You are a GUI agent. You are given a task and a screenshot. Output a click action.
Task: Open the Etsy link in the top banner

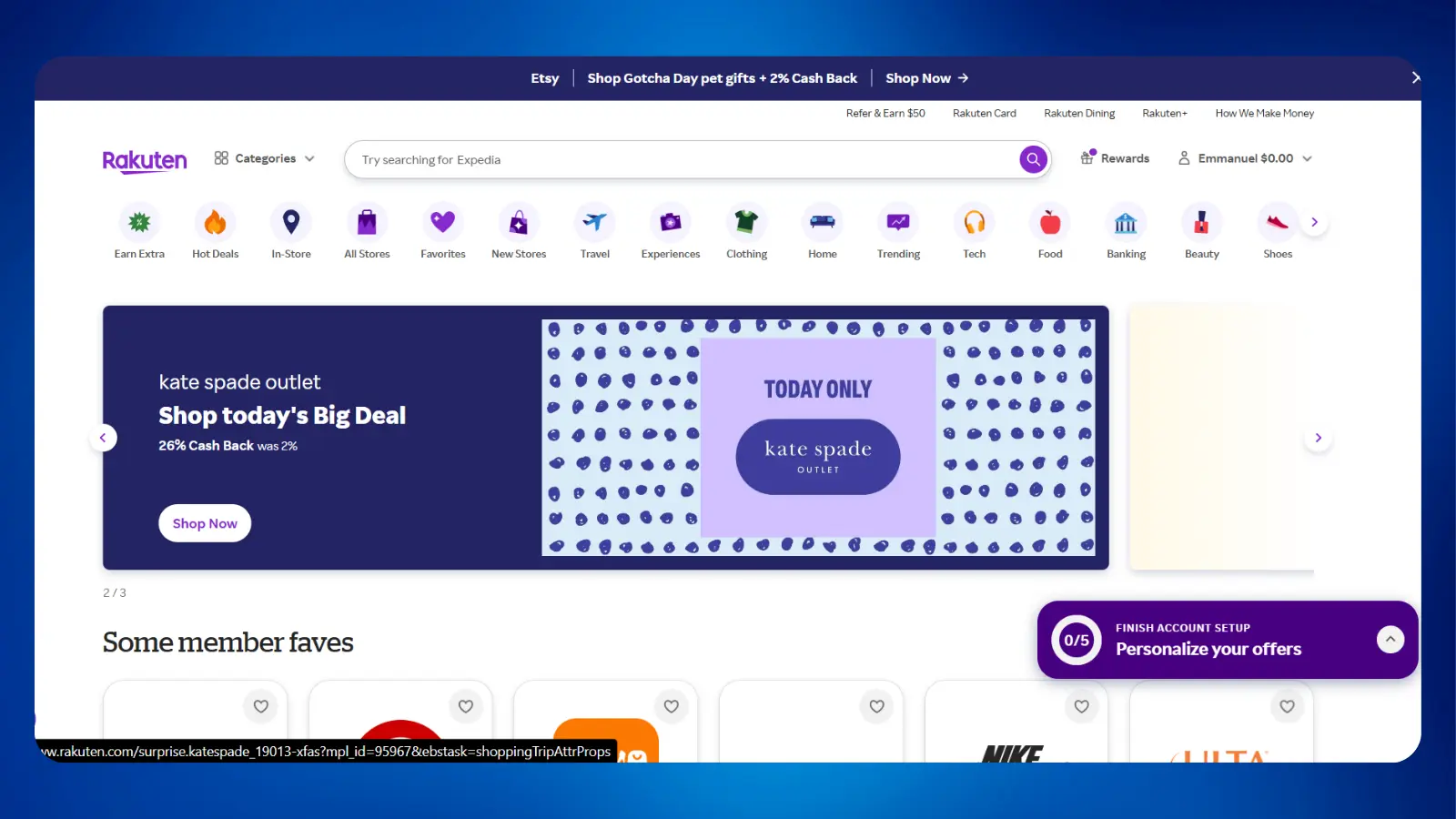[545, 78]
